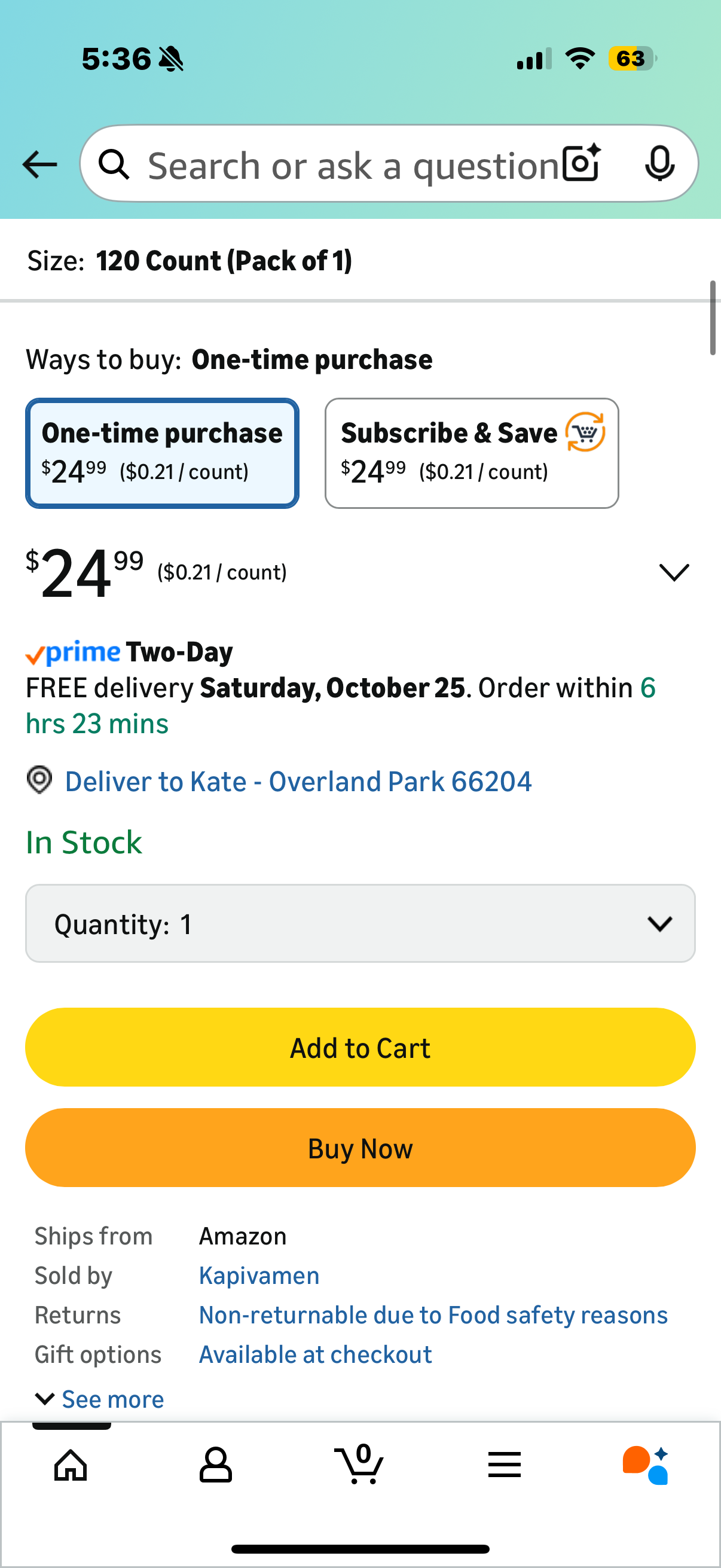Open the Home tab icon
This screenshot has width=721, height=1568.
tap(71, 1465)
